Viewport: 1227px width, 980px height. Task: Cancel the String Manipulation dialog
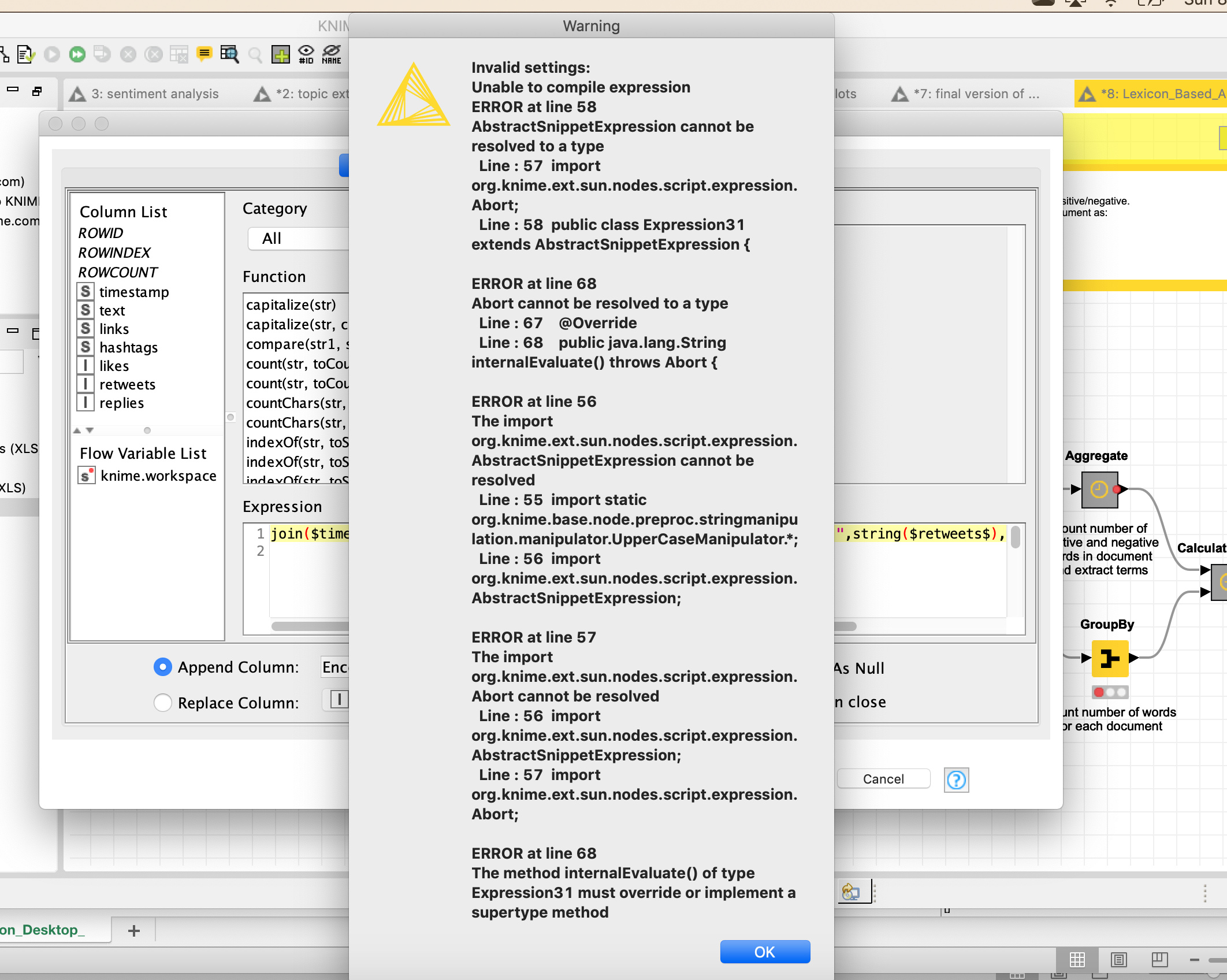883,779
